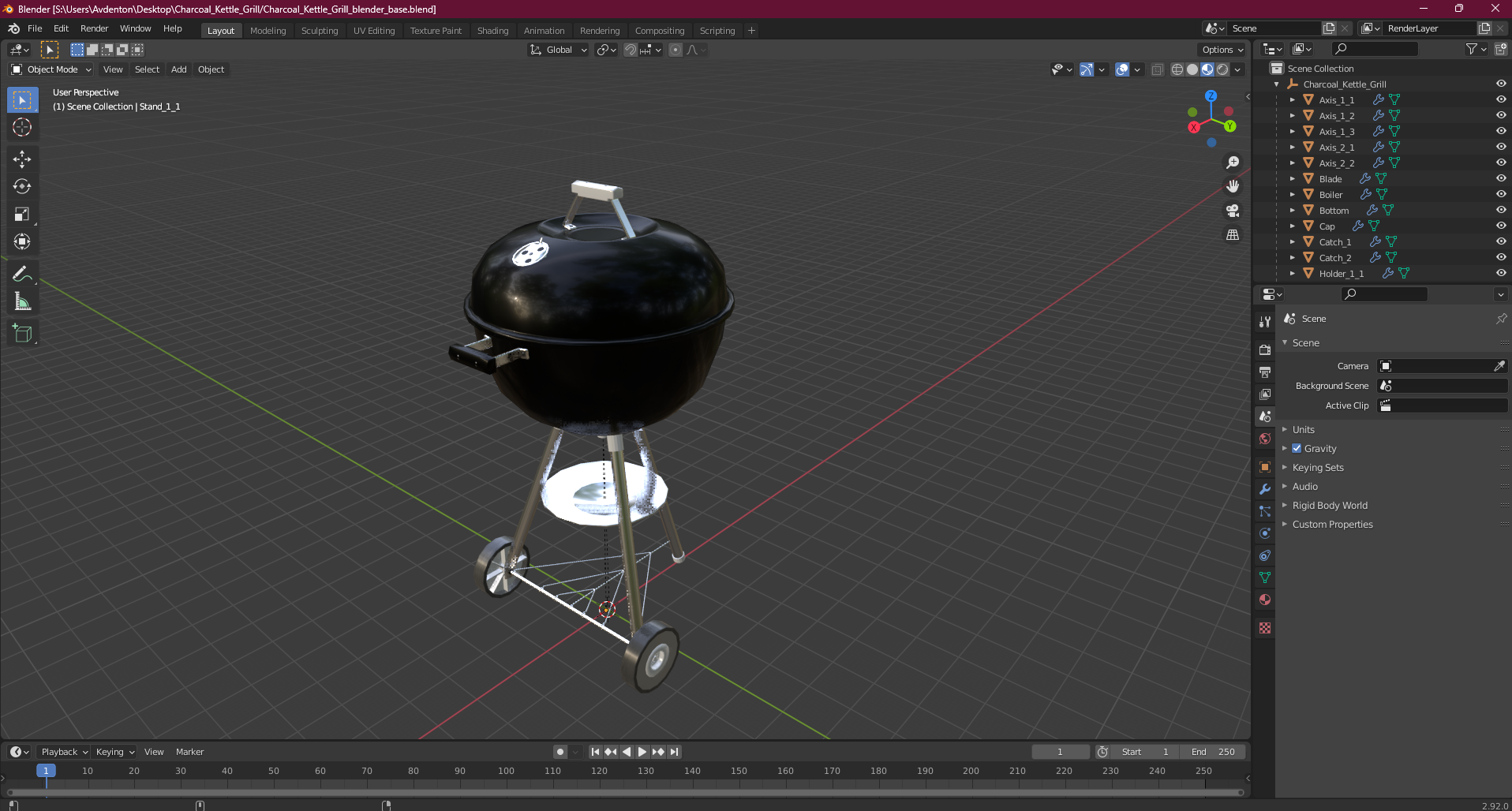Open the Material properties tab
This screenshot has width=1512, height=811.
(1265, 600)
